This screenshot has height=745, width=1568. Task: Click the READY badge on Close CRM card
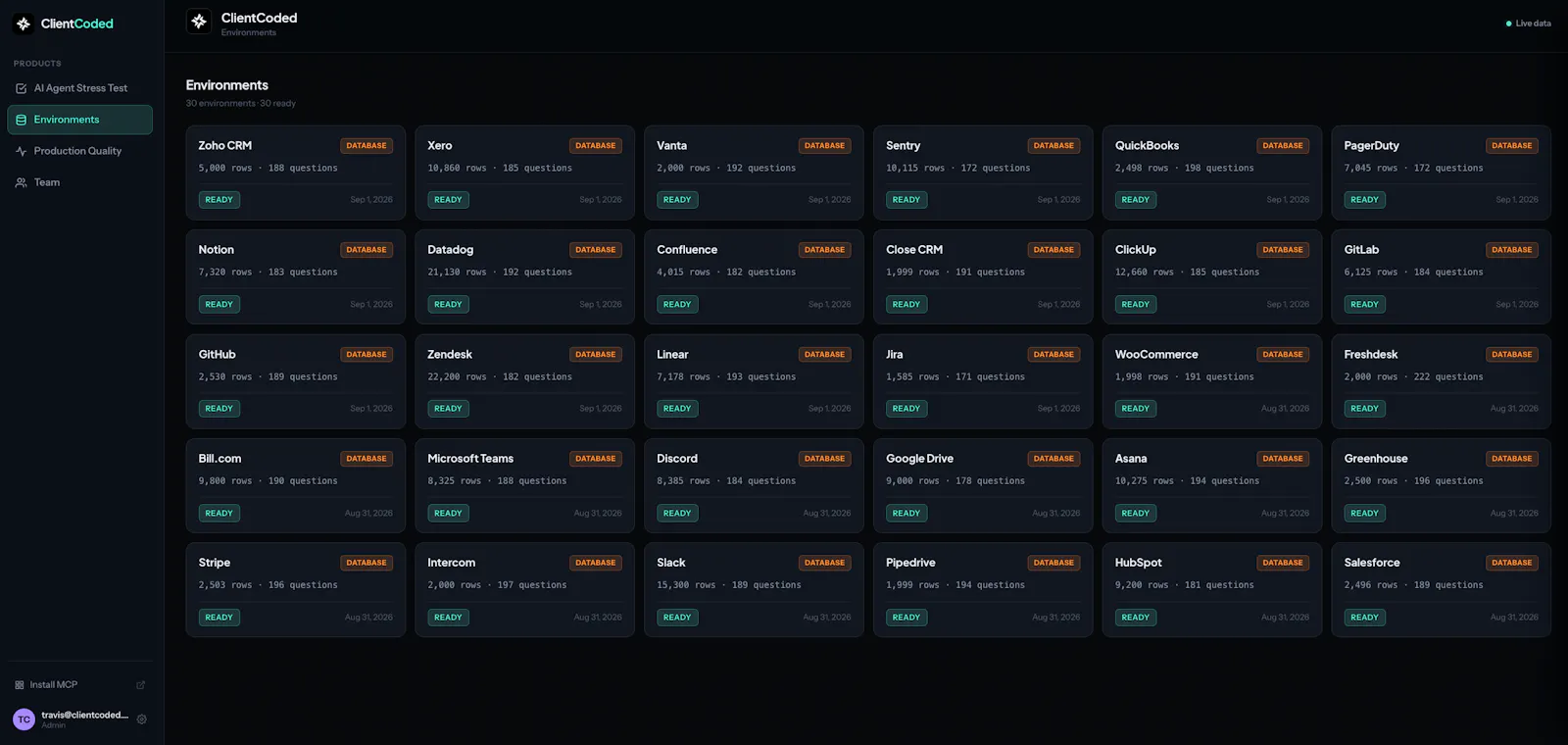click(906, 305)
